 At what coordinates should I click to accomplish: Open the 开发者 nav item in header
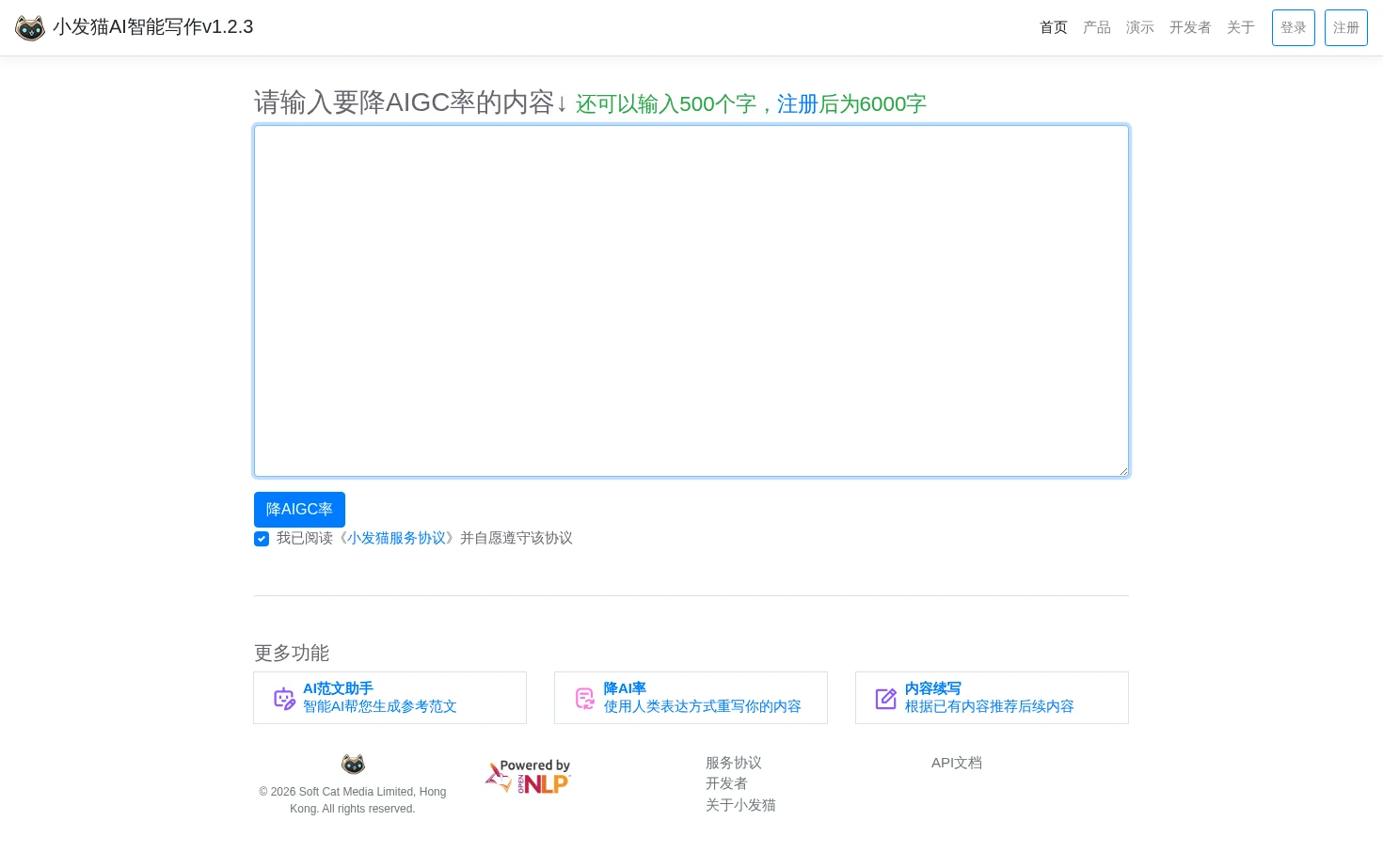coord(1190,27)
